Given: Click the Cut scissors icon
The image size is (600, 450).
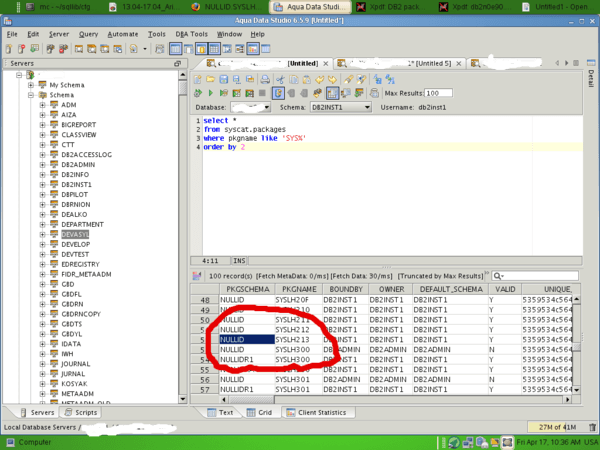Looking at the screenshot, I should click(x=280, y=79).
